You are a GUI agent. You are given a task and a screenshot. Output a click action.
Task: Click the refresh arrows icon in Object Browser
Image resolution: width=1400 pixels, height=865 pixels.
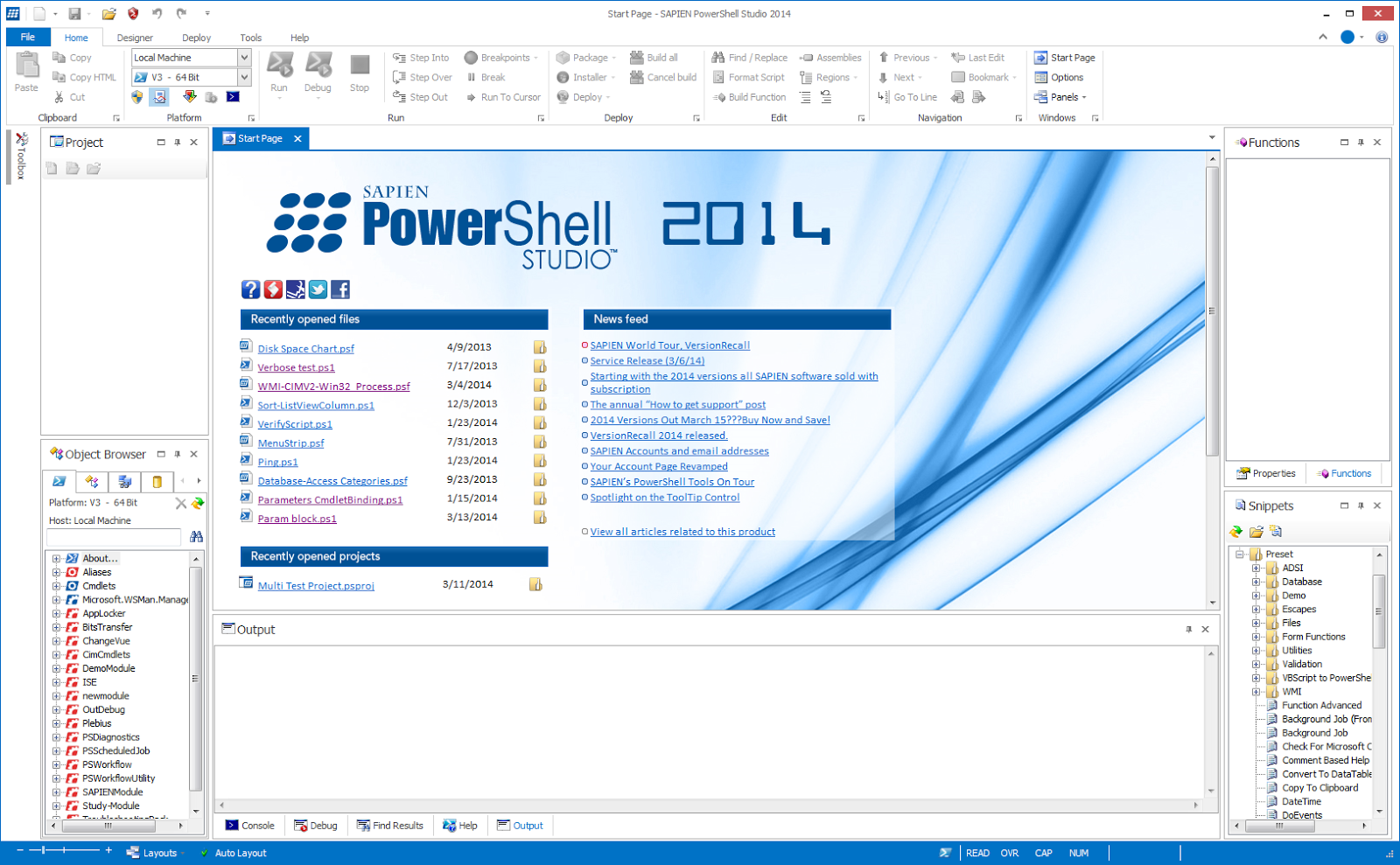(x=198, y=503)
